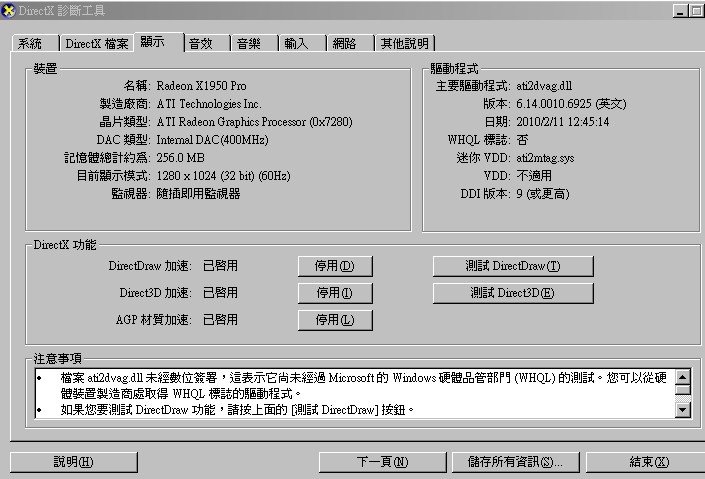Click the 說明(H) help button
The height and width of the screenshot is (479, 705).
(74, 462)
